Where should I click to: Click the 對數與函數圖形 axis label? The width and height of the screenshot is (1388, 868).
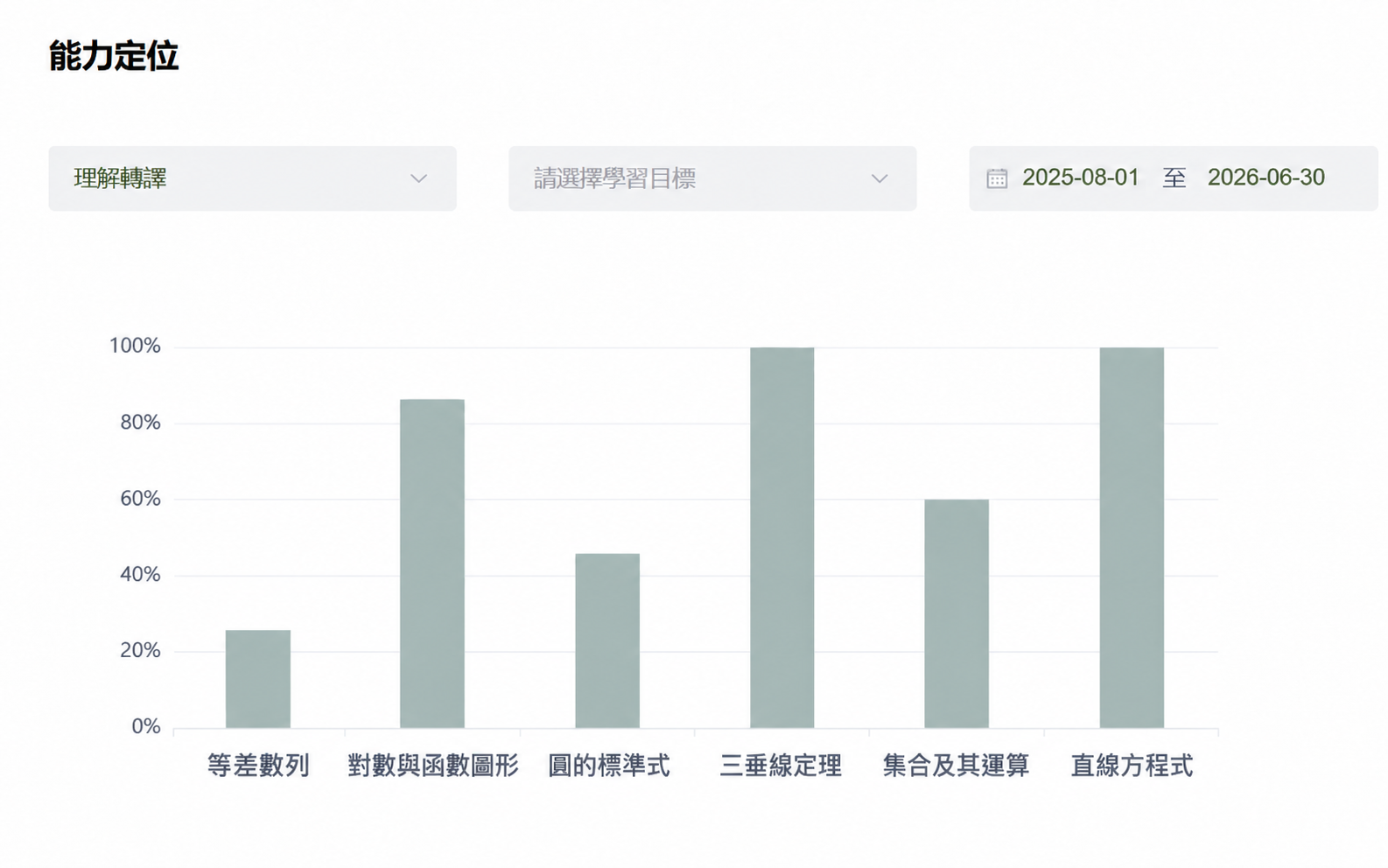pos(433,766)
